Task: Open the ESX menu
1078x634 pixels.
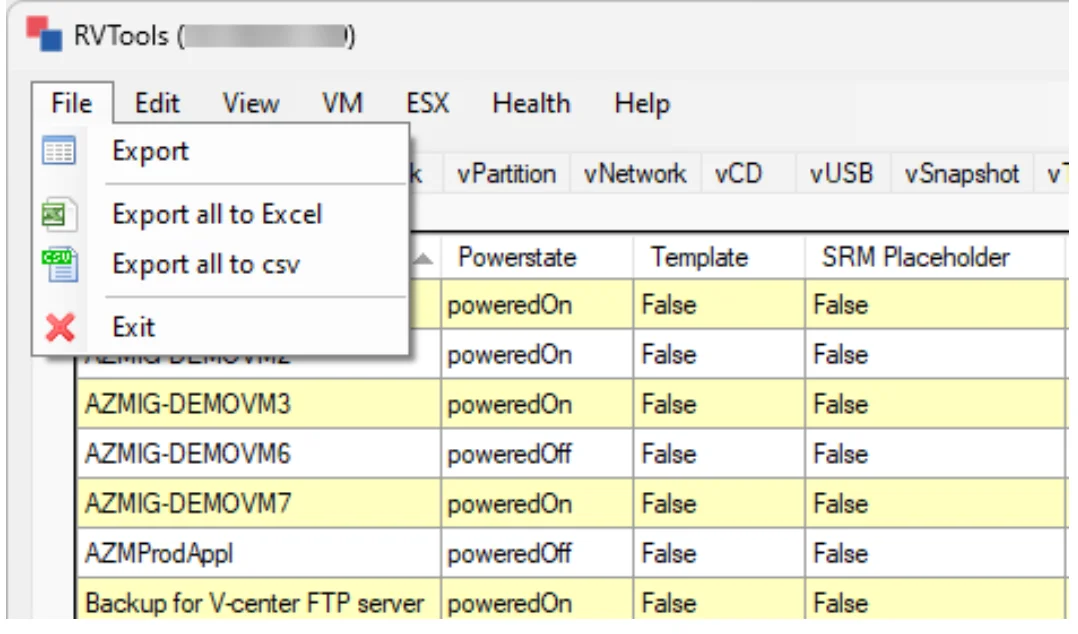Action: 427,104
